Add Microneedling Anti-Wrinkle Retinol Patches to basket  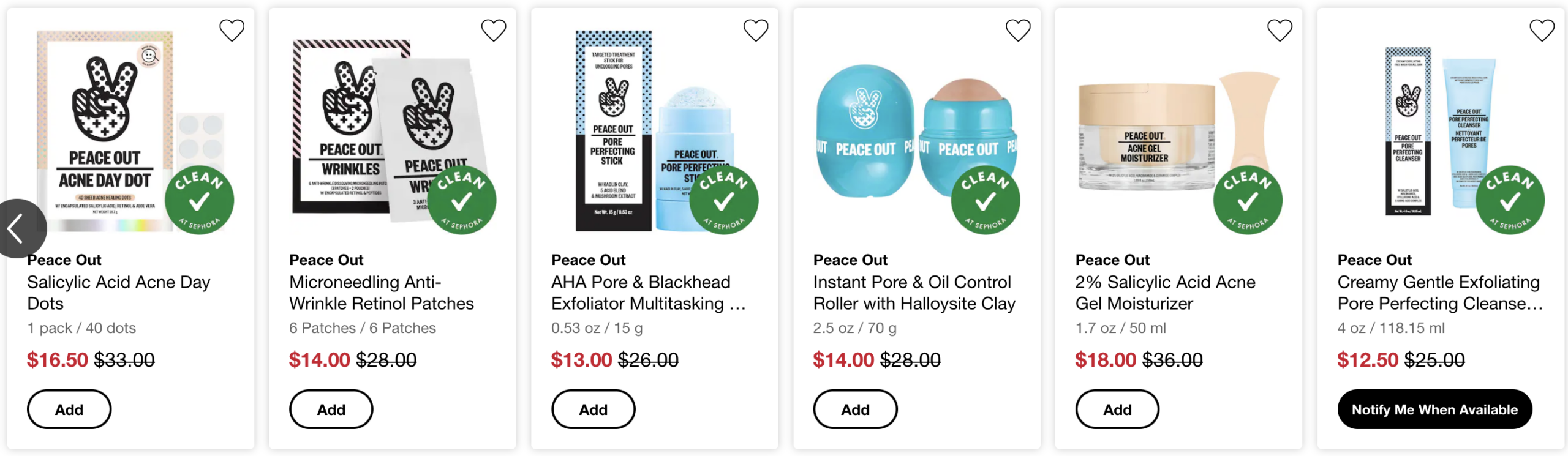tap(331, 409)
